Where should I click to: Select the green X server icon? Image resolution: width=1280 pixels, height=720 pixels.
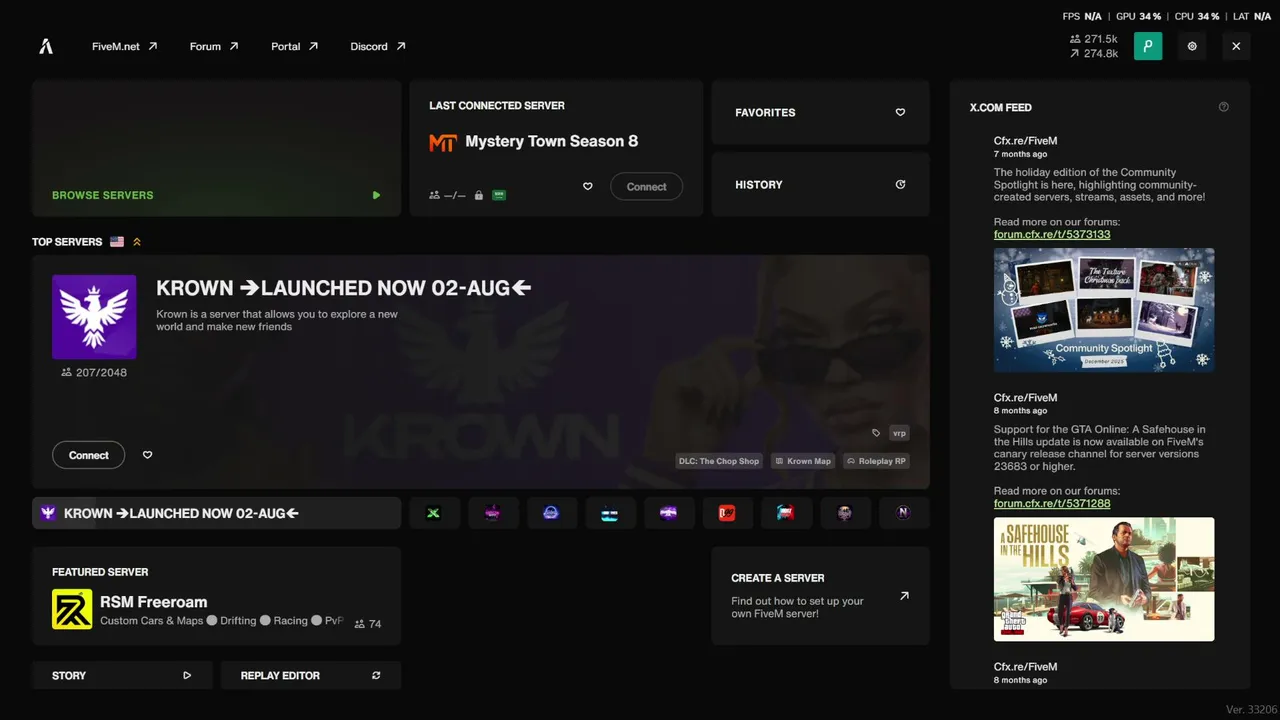coord(434,513)
